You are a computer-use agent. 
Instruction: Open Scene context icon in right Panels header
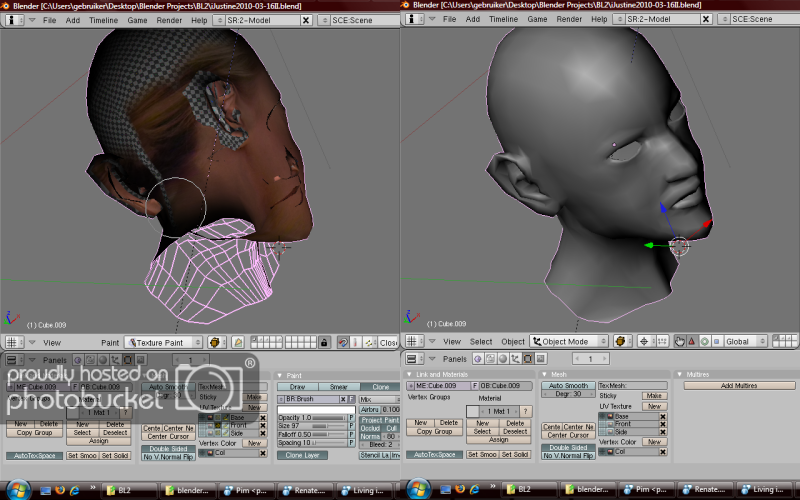coord(541,359)
